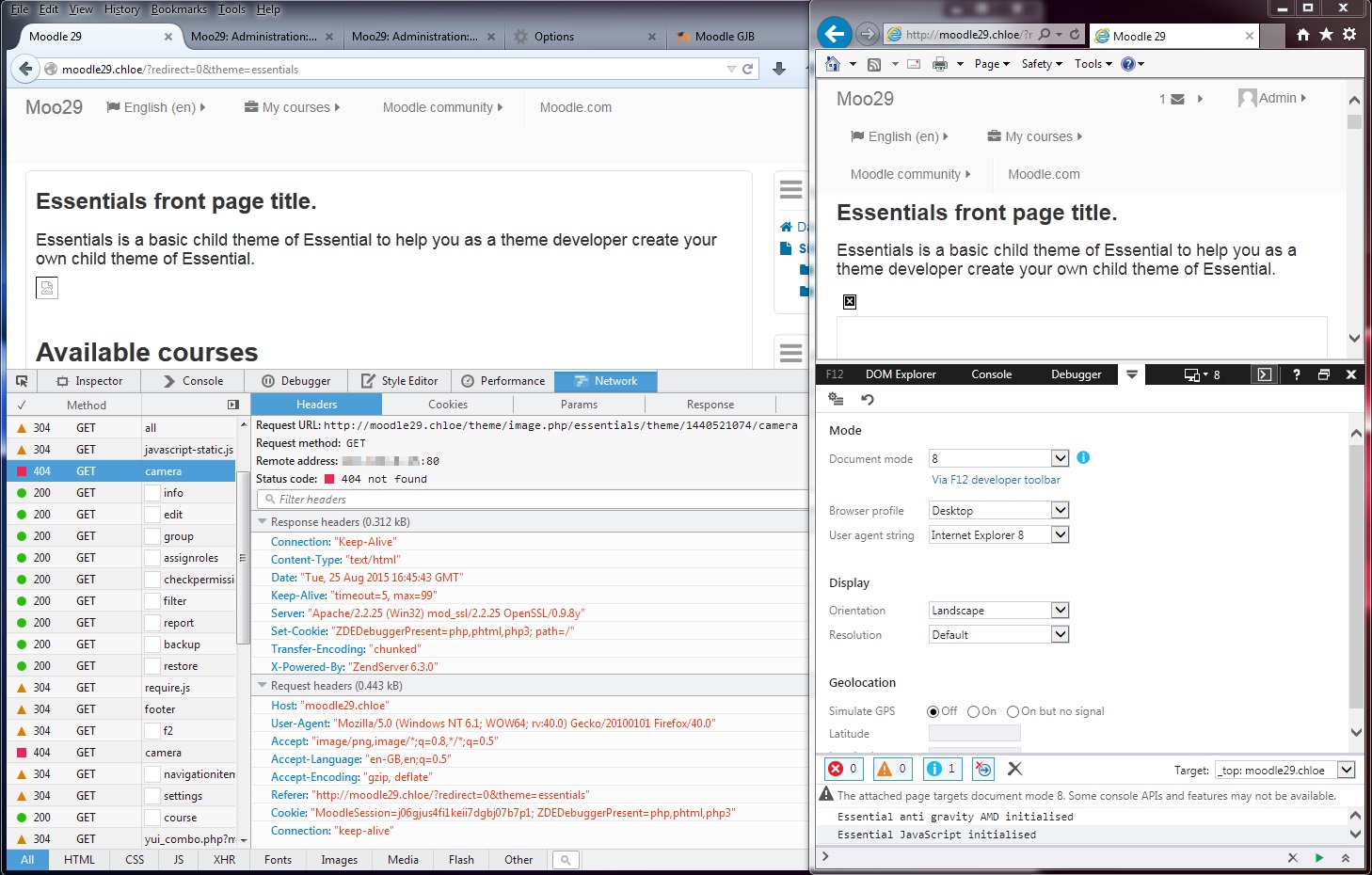Click Firefox reload page icon
The image size is (1372, 875).
click(748, 69)
